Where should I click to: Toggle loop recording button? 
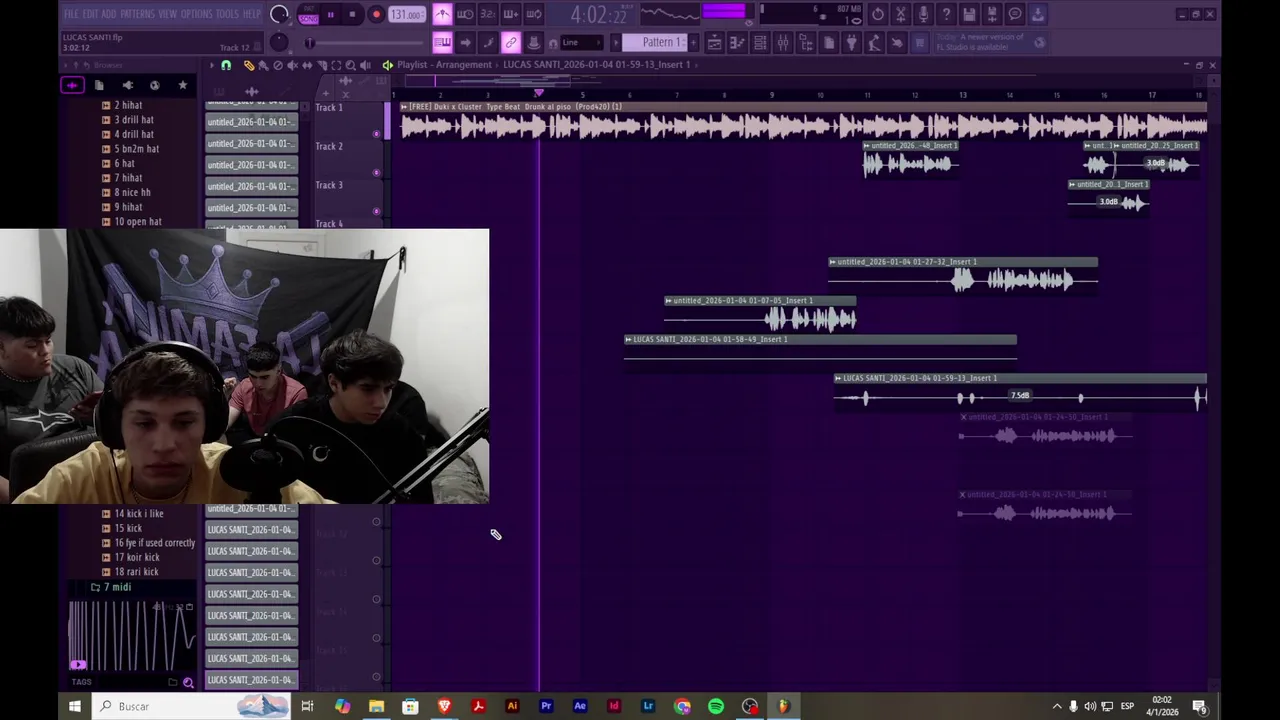coord(534,14)
